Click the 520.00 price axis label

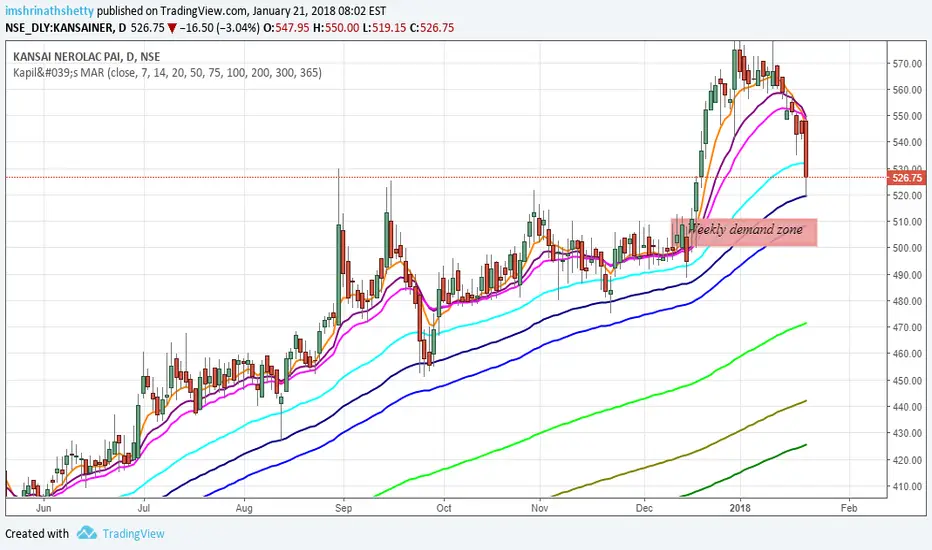pyautogui.click(x=907, y=195)
